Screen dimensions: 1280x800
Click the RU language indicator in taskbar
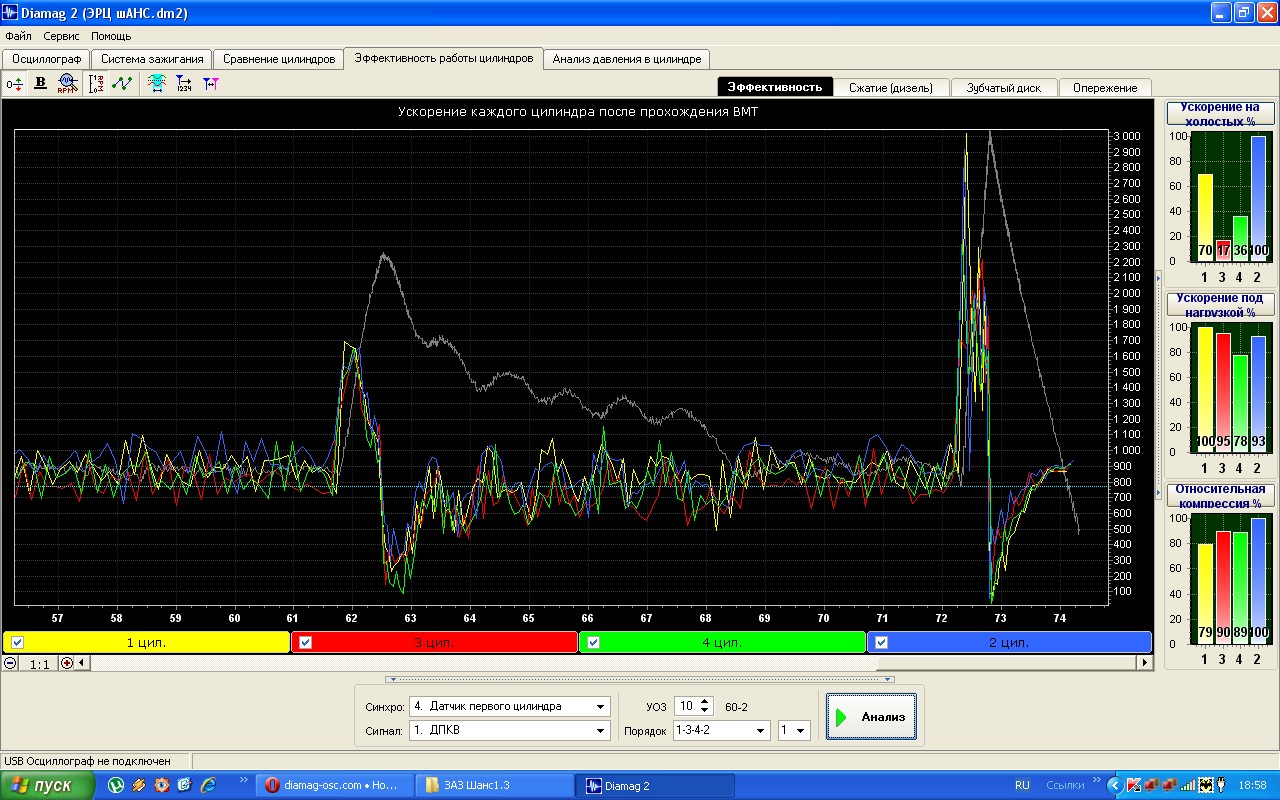pyautogui.click(x=1022, y=786)
